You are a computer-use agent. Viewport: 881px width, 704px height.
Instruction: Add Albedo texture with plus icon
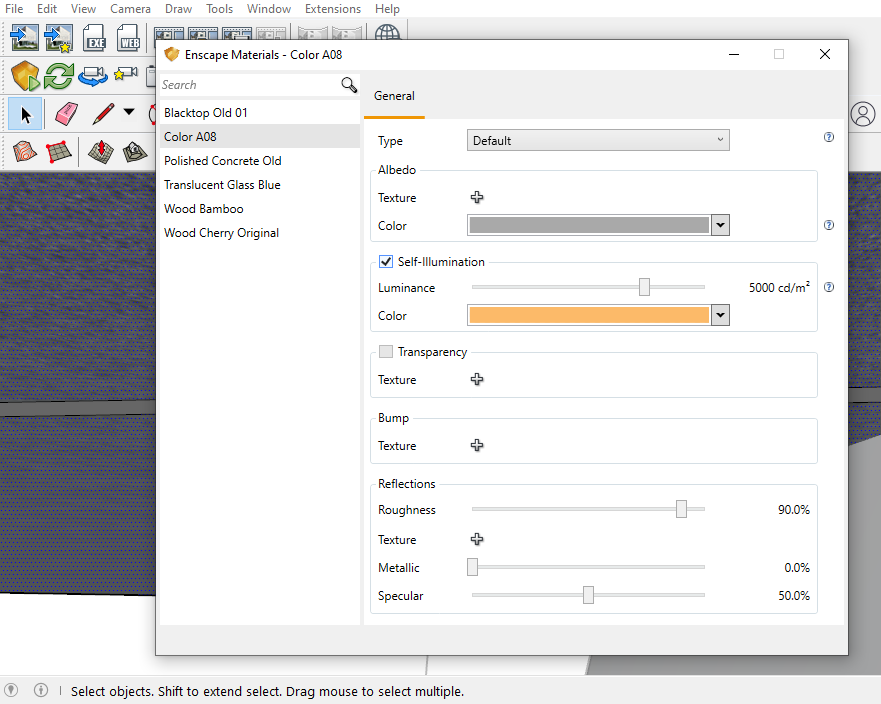point(477,197)
